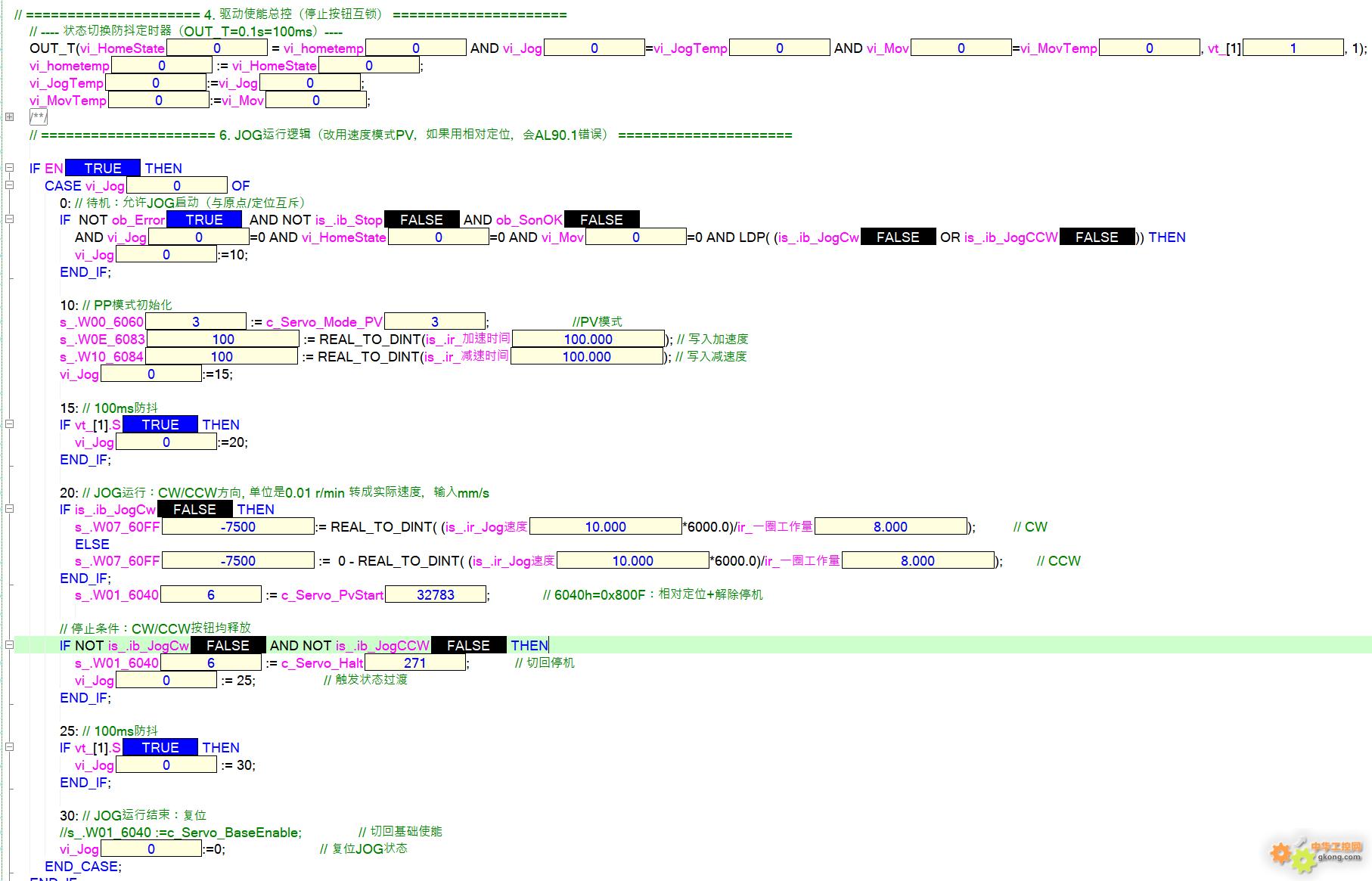Expand the collapsed comment section plus box
This screenshot has width=1372, height=881.
pos(9,116)
